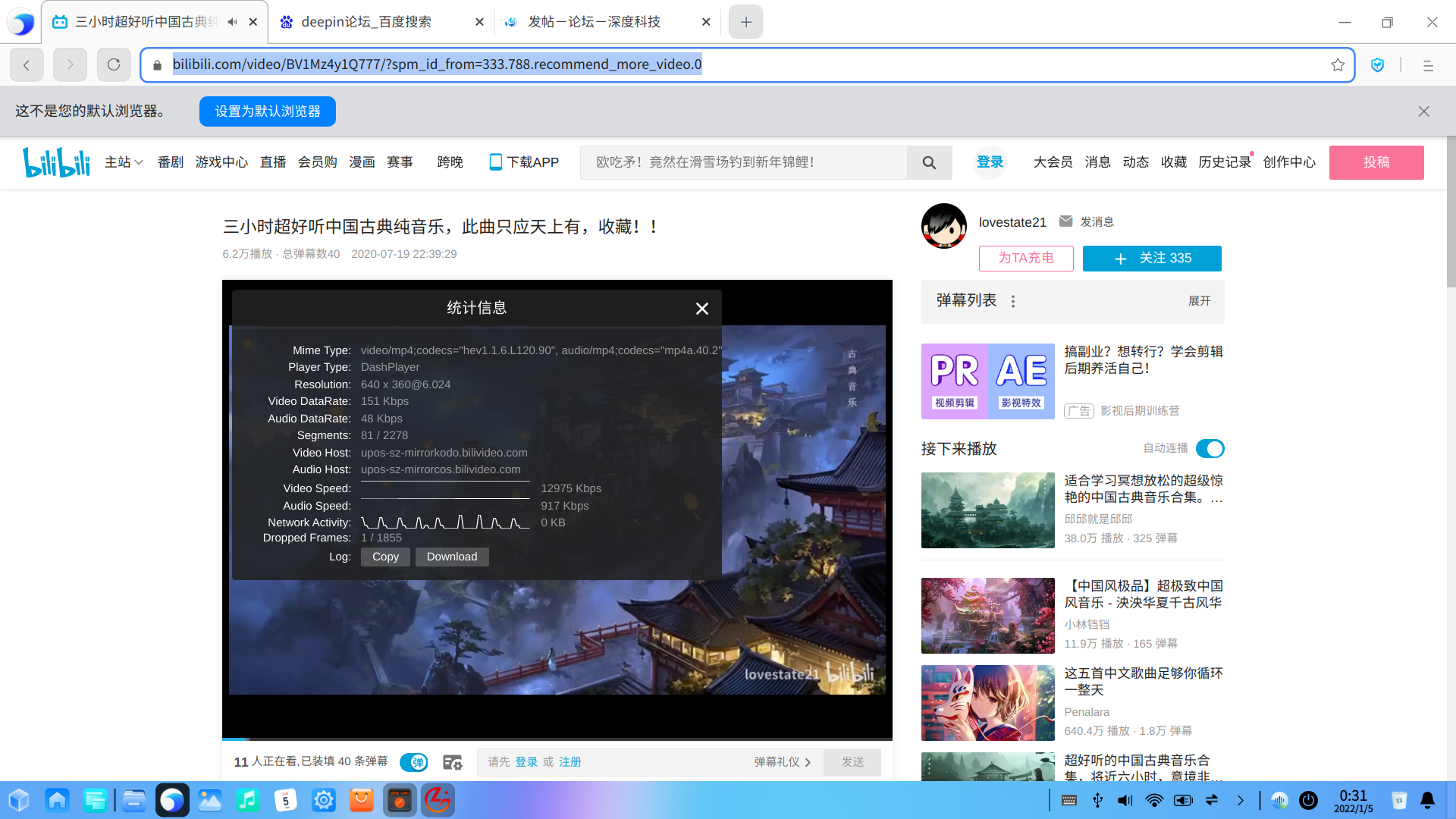Toggle the auto-play next switch
1456x819 pixels.
point(1210,449)
